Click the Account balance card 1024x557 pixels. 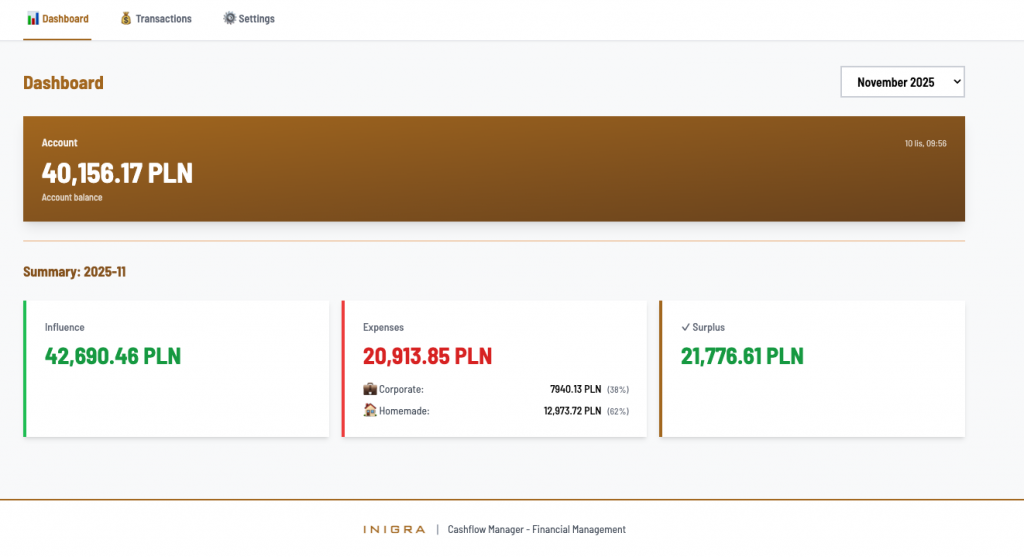coord(494,168)
